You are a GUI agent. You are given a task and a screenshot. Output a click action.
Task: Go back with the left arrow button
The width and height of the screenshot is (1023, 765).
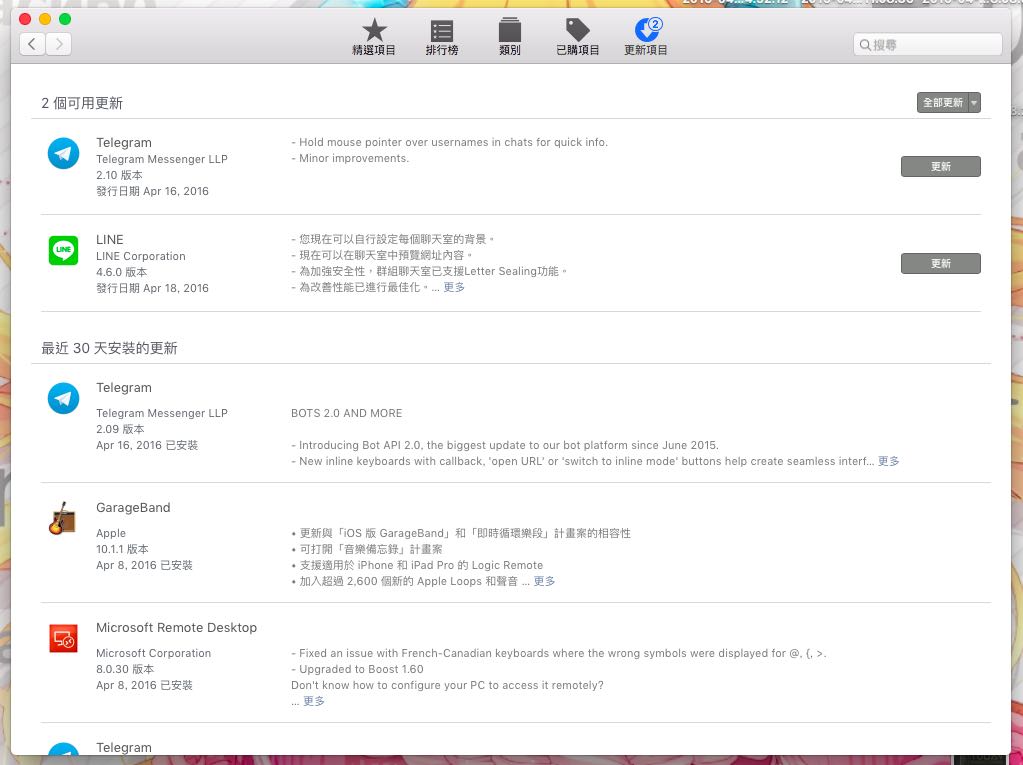click(32, 44)
